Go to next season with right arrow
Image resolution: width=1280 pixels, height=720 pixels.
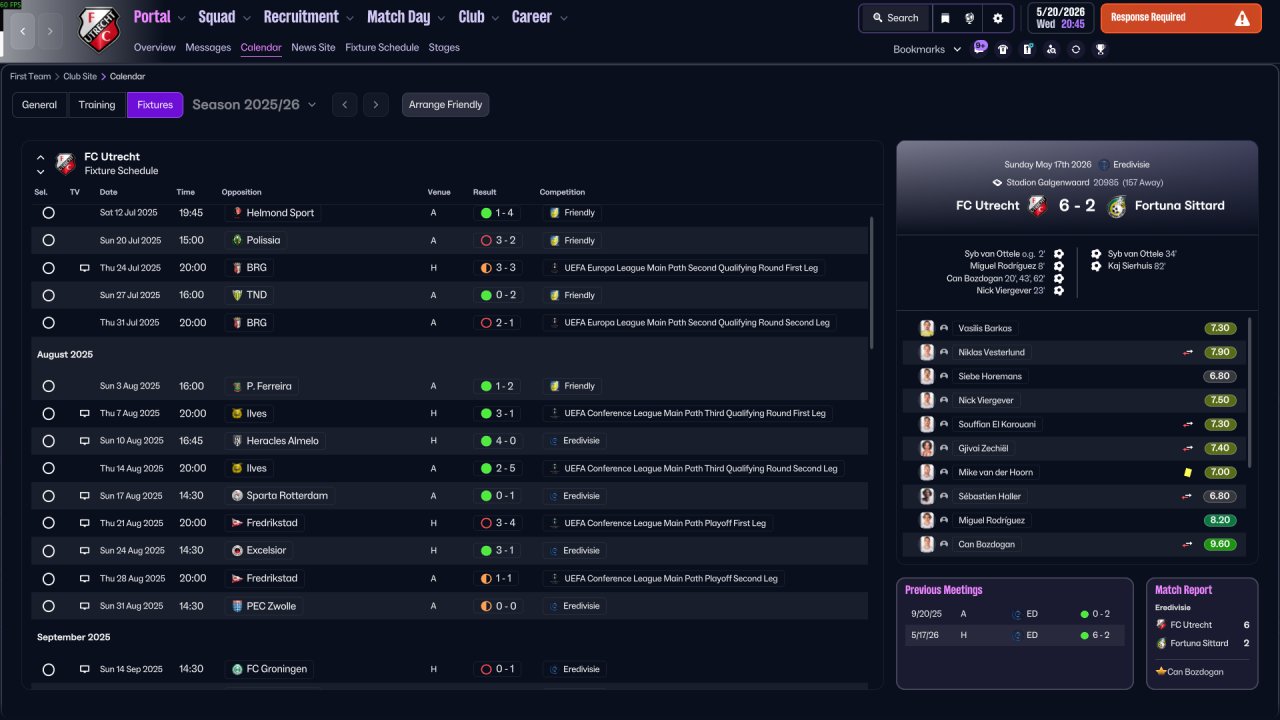point(375,105)
